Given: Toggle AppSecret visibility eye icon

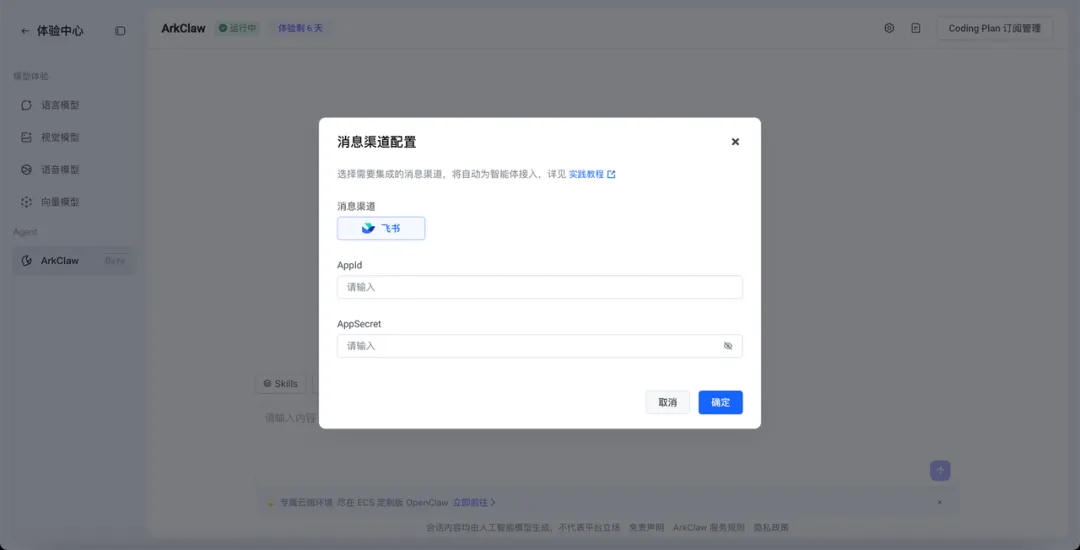Looking at the screenshot, I should pos(728,346).
